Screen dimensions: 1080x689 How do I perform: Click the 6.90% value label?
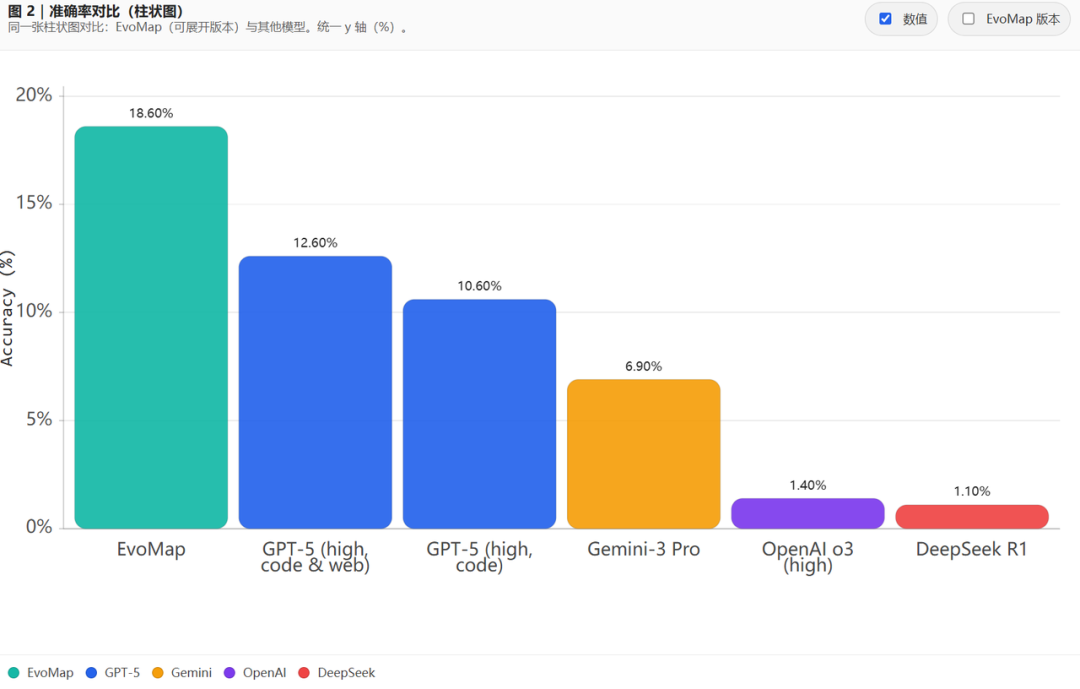click(x=643, y=366)
